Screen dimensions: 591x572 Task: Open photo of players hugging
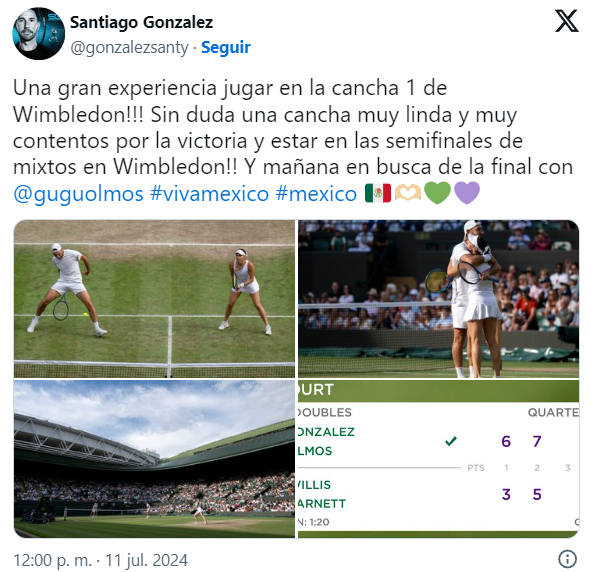(438, 299)
